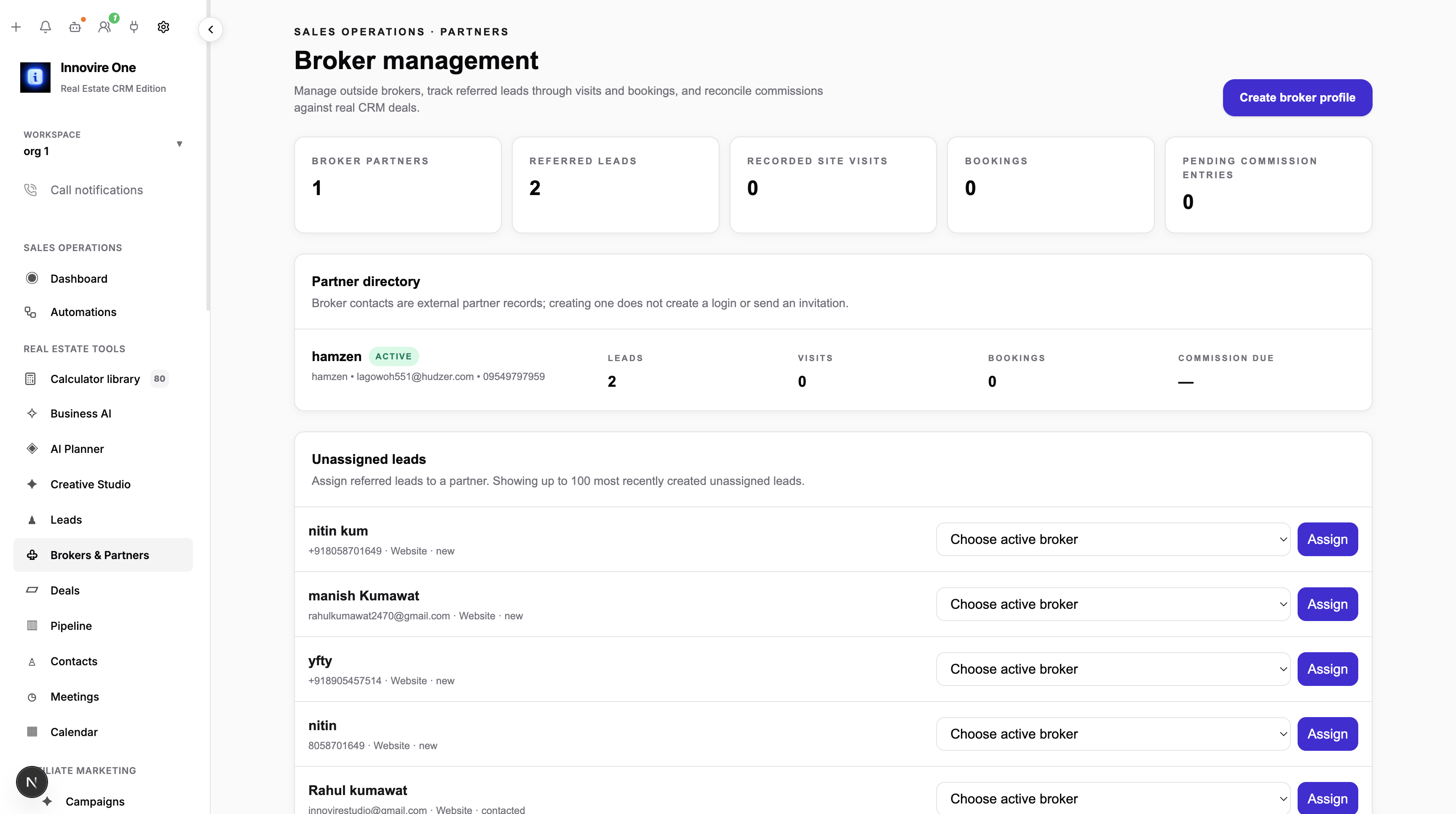The height and width of the screenshot is (814, 1456).
Task: Open the robot assistant icon
Action: (x=75, y=27)
